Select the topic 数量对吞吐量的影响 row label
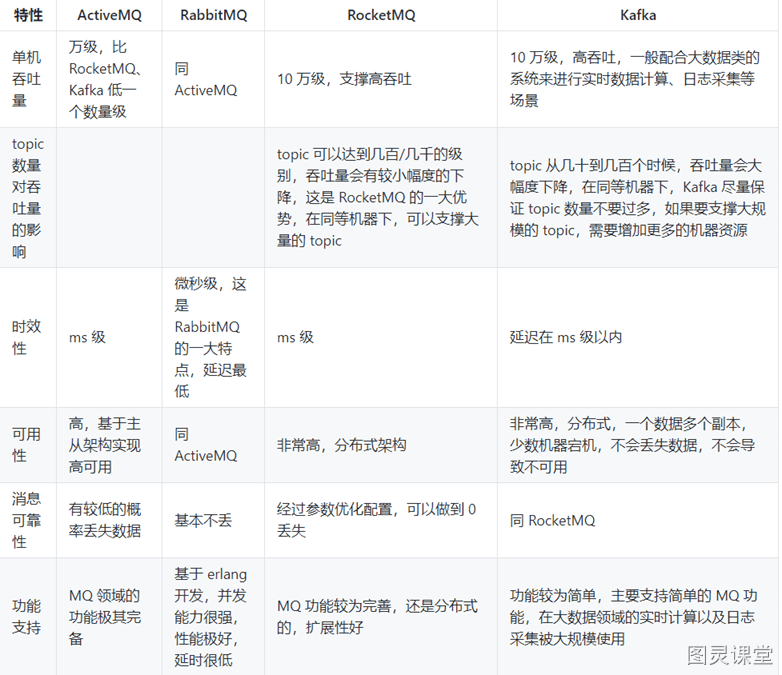This screenshot has height=675, width=782. pos(28,198)
